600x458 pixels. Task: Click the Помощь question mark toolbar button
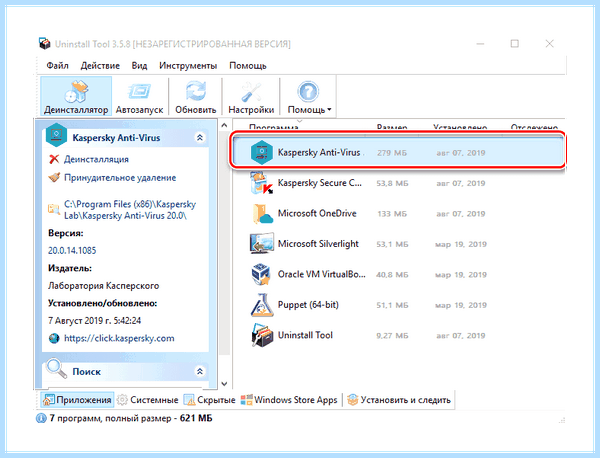coord(308,96)
